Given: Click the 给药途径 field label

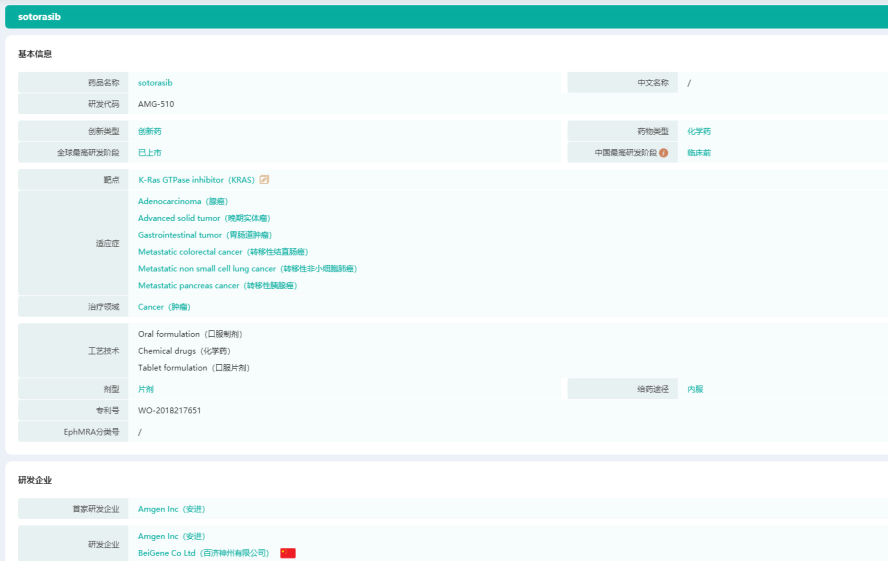Looking at the screenshot, I should pyautogui.click(x=653, y=389).
